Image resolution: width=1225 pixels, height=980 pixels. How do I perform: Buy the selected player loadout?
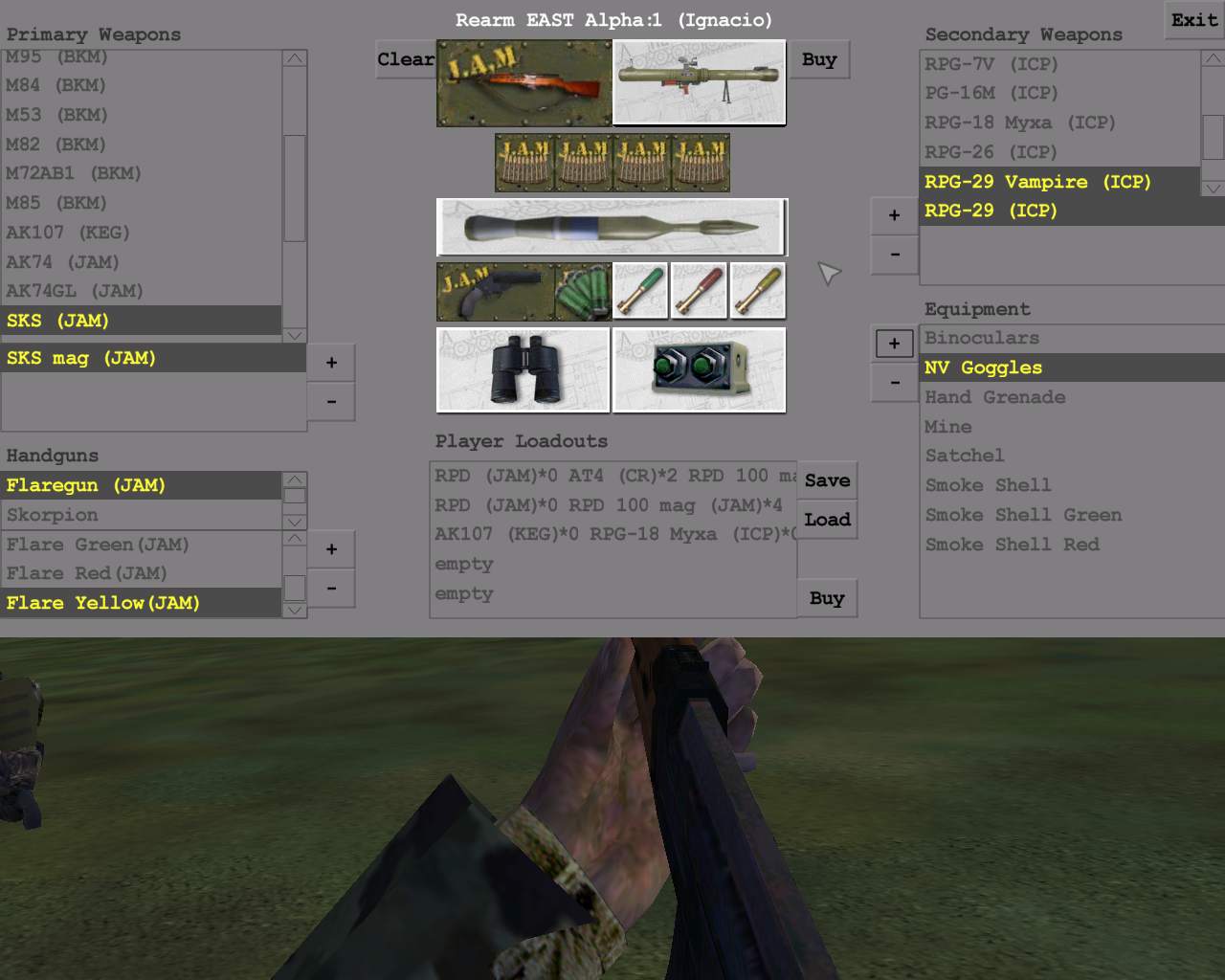[x=827, y=598]
